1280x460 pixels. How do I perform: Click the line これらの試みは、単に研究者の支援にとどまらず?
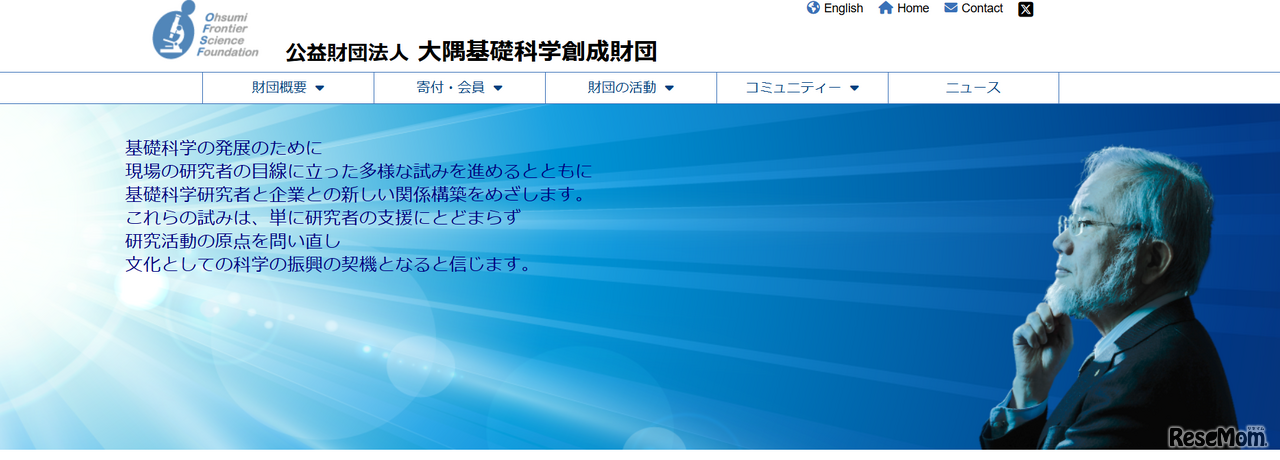click(x=324, y=218)
